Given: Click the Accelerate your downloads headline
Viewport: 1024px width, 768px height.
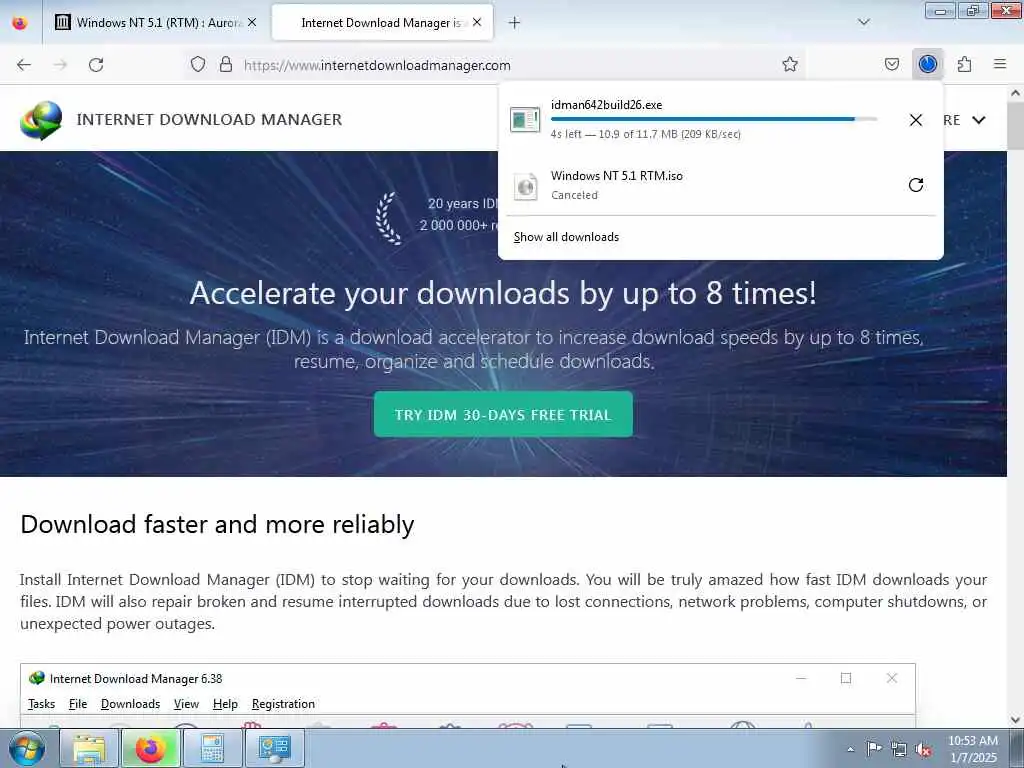Looking at the screenshot, I should [x=503, y=293].
